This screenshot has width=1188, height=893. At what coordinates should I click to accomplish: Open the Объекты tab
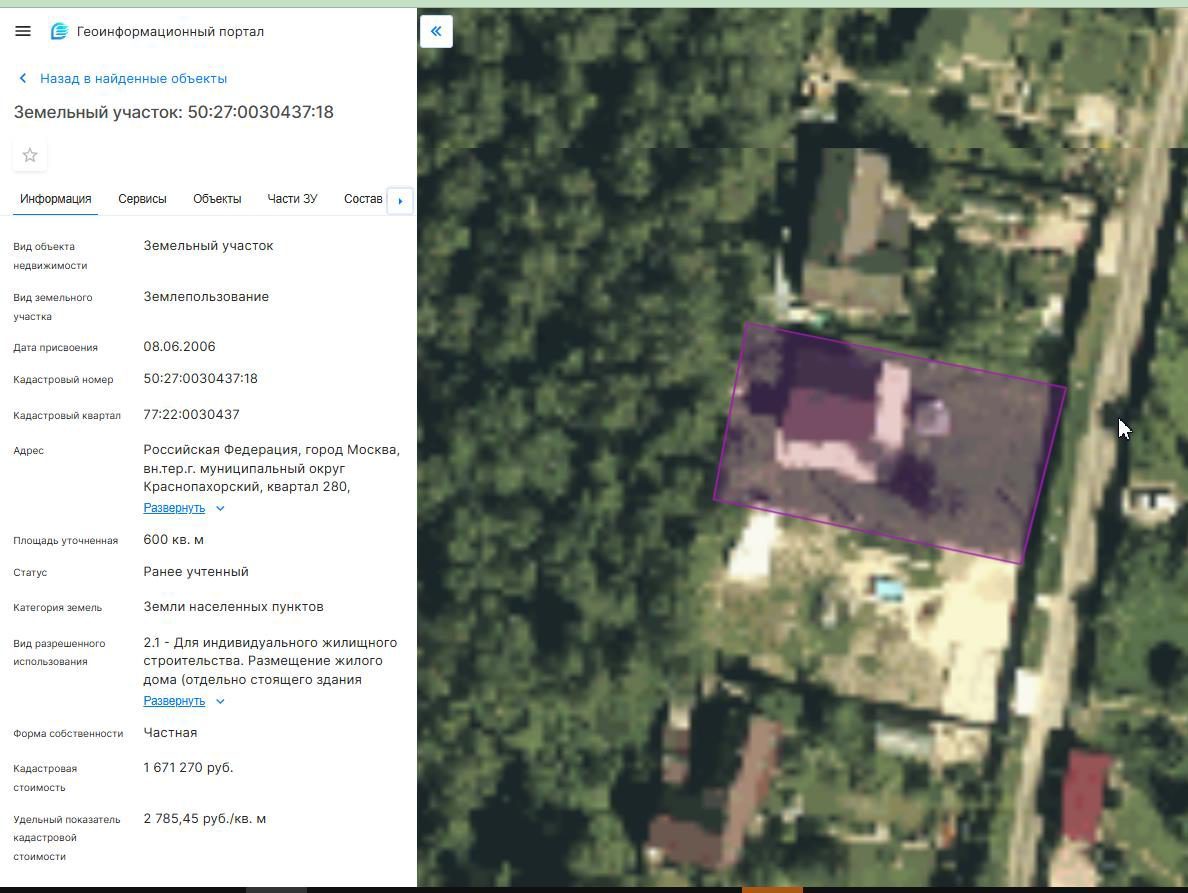click(217, 199)
